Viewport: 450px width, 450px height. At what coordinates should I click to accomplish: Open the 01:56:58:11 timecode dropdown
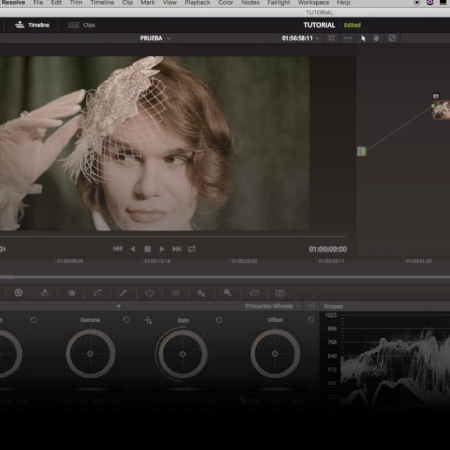[300, 38]
